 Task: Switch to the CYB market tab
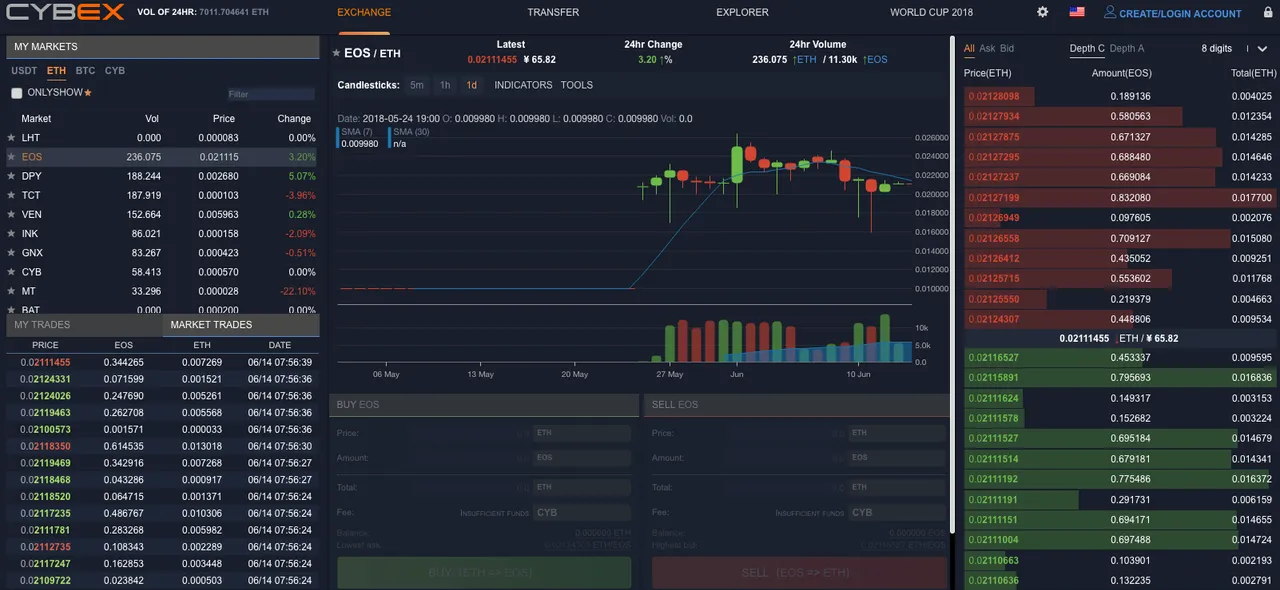115,71
